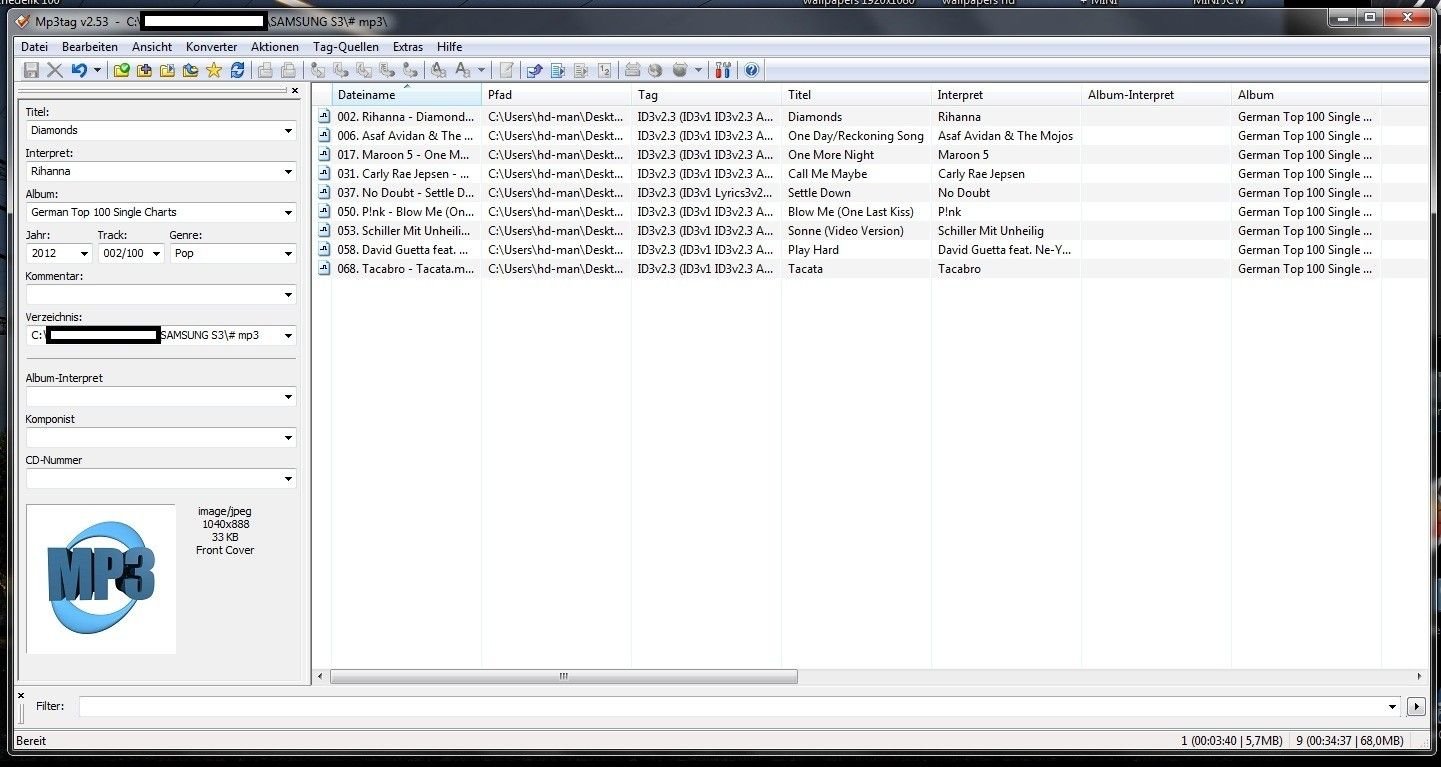The height and width of the screenshot is (767, 1441).
Task: Click the horizontal scrollbar thumb of the file list
Action: click(x=564, y=677)
